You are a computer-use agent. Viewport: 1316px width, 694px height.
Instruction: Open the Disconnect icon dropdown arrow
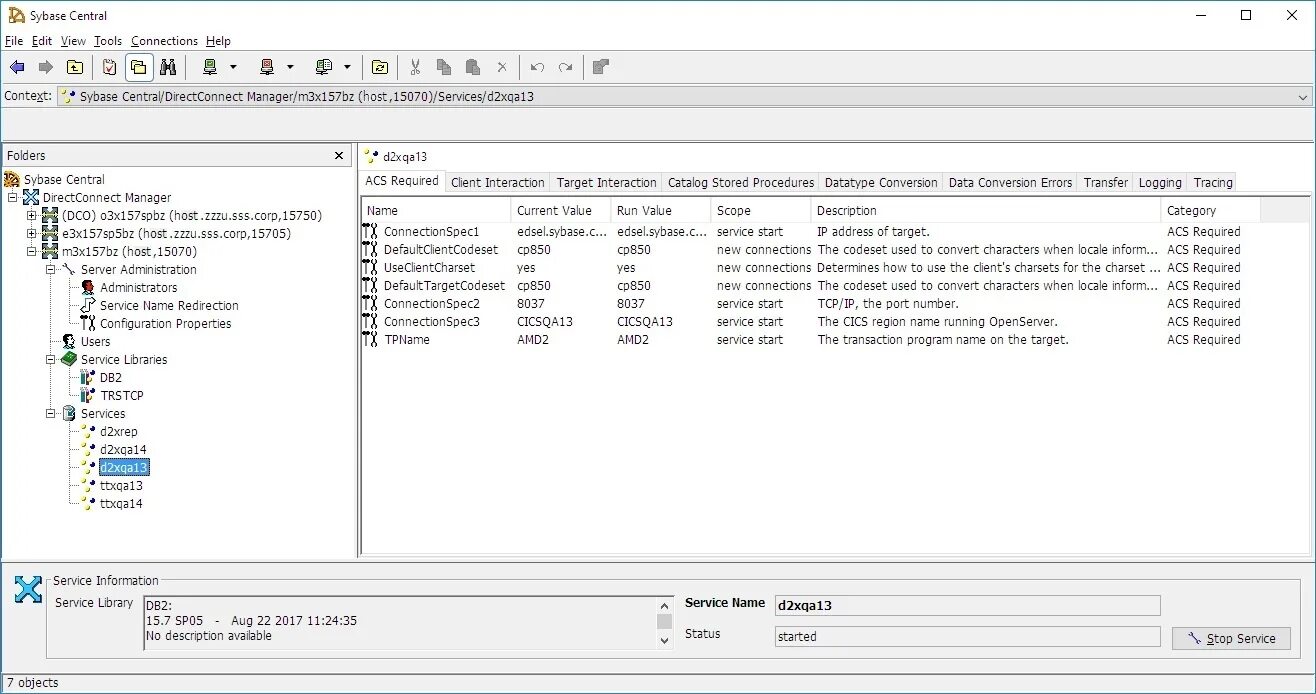click(x=290, y=67)
